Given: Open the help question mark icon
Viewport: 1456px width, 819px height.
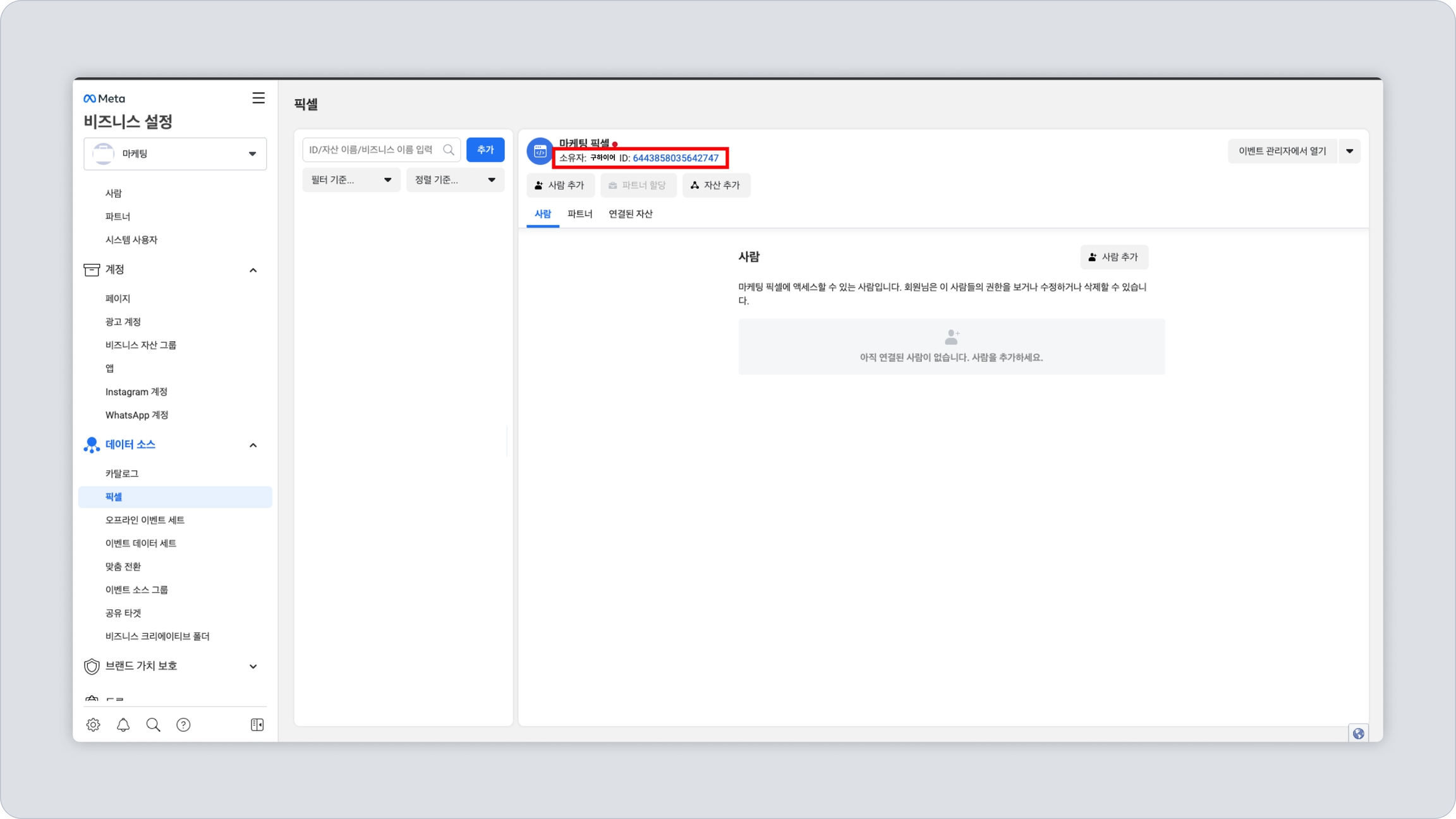Looking at the screenshot, I should pyautogui.click(x=183, y=725).
